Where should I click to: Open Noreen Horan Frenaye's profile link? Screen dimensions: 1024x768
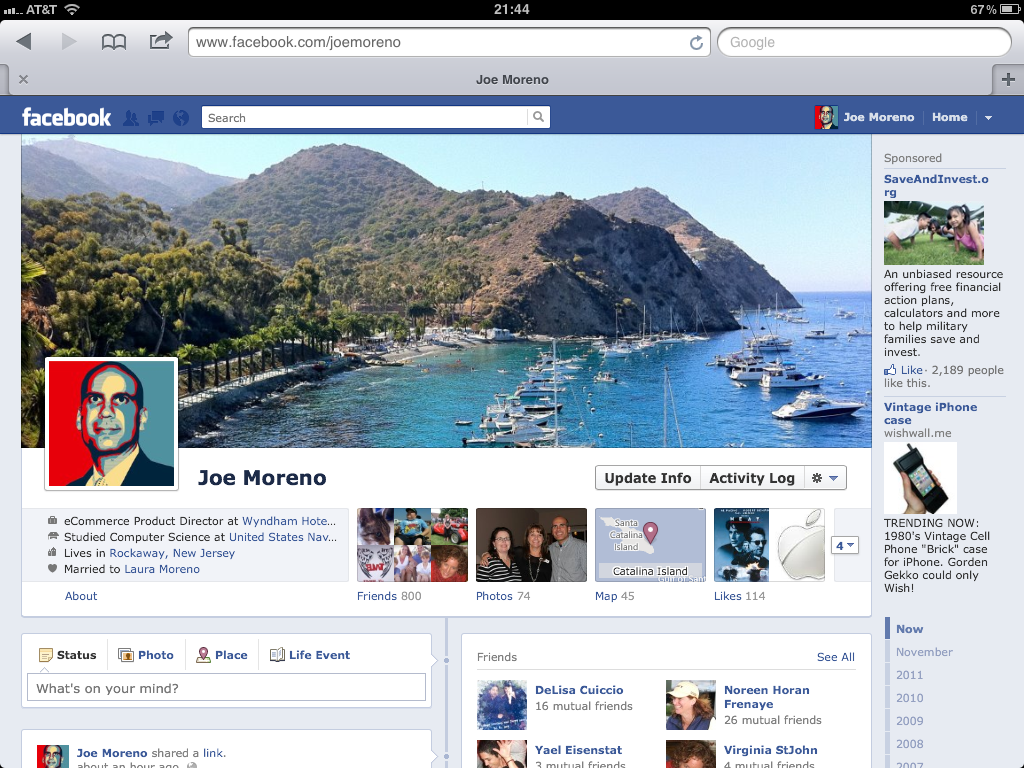point(767,697)
